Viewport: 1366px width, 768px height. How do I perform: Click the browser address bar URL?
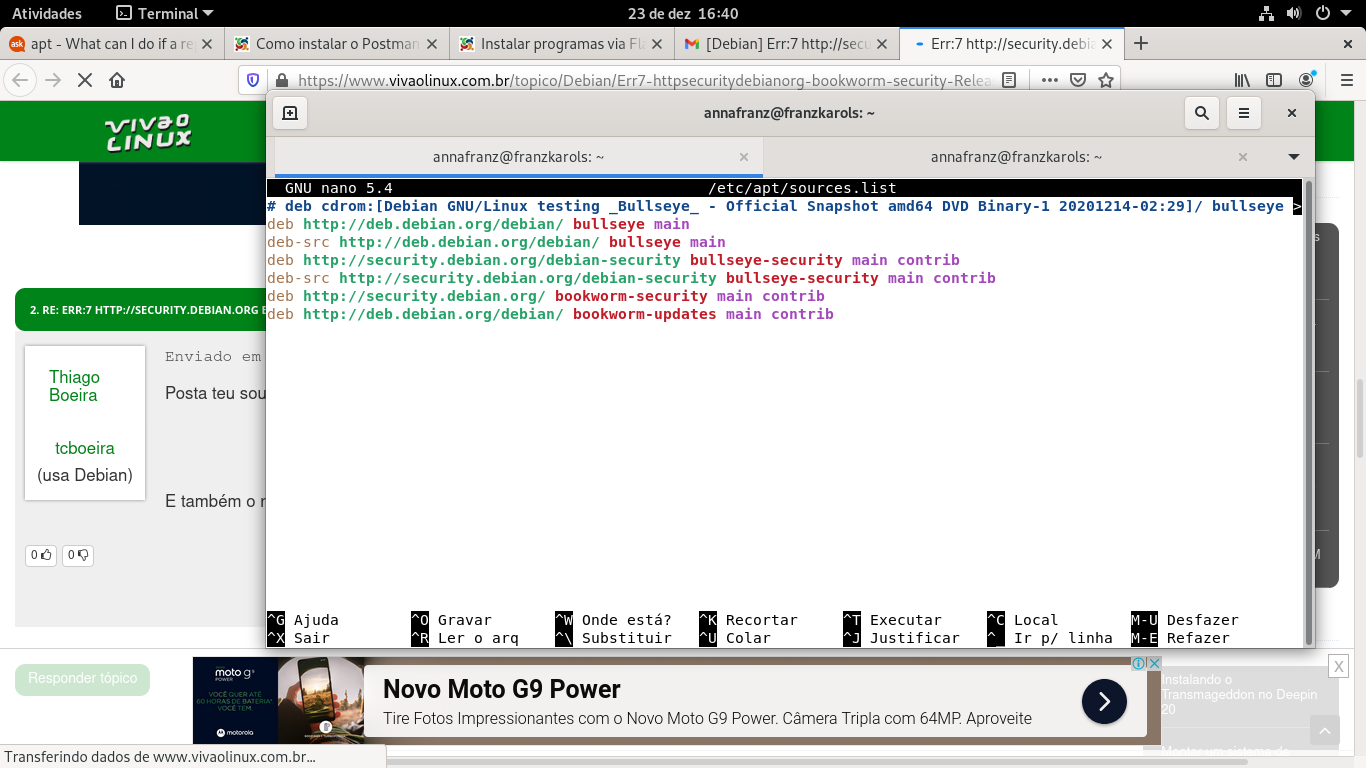tap(640, 80)
